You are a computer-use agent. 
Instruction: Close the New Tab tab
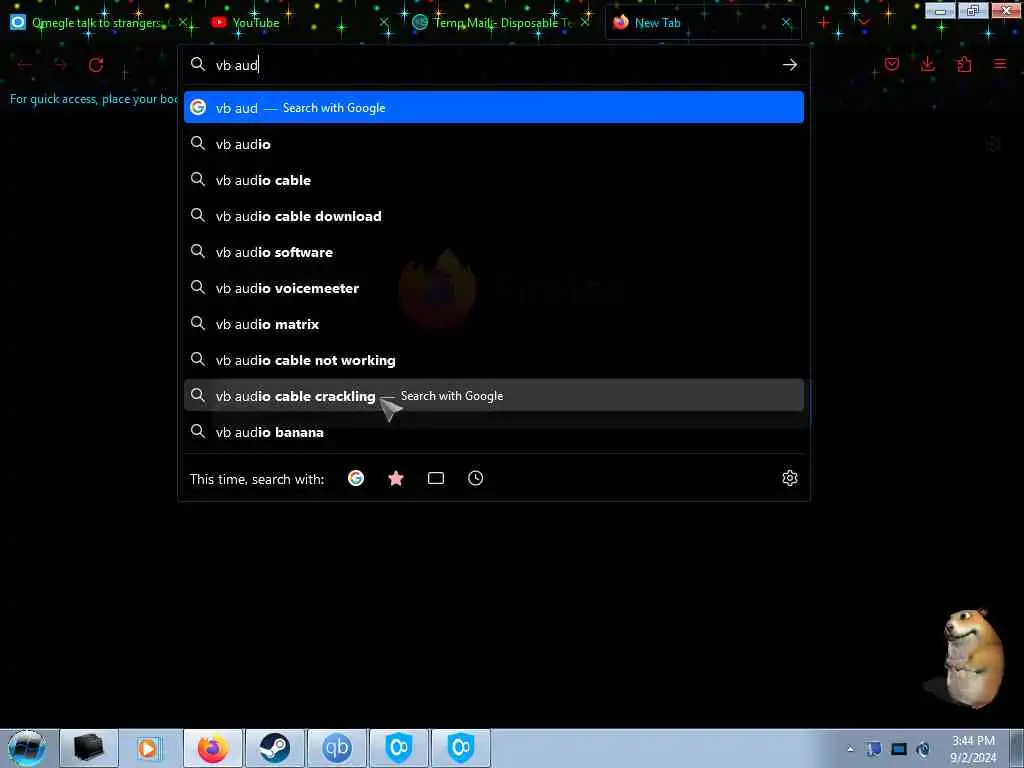pyautogui.click(x=787, y=23)
